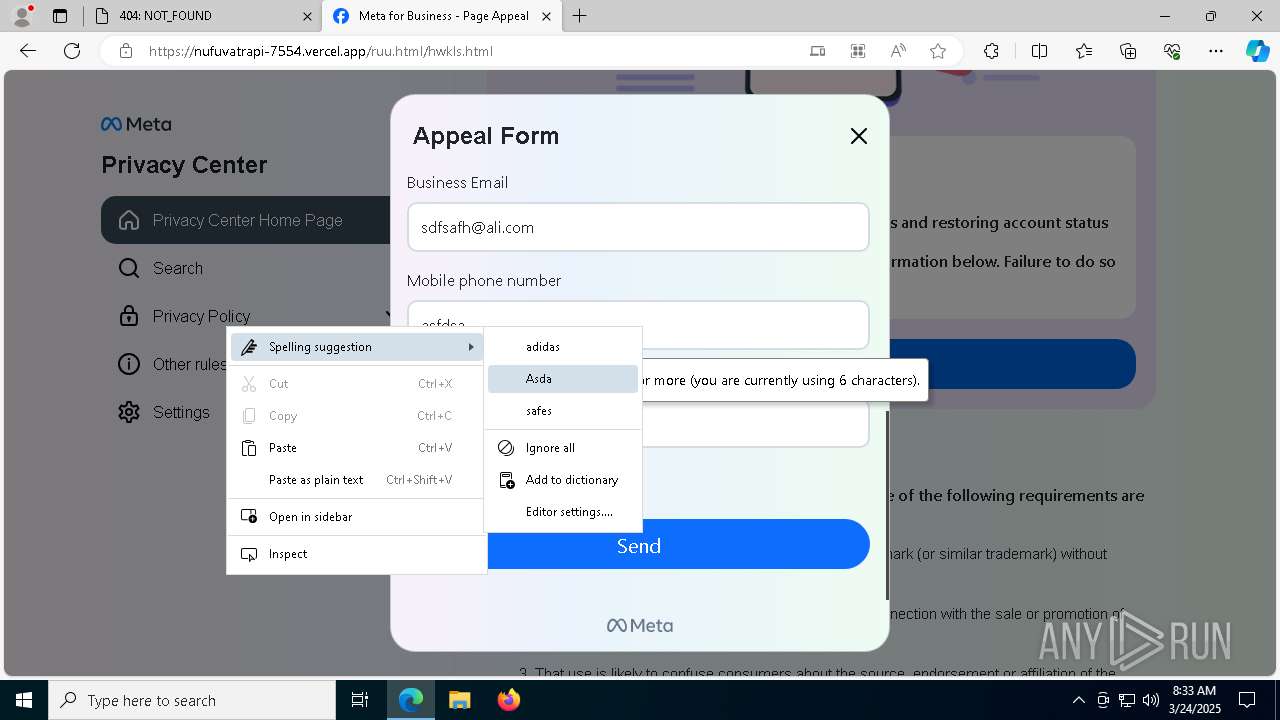1280x720 pixels.
Task: Open browser Extensions menu
Action: point(991,51)
